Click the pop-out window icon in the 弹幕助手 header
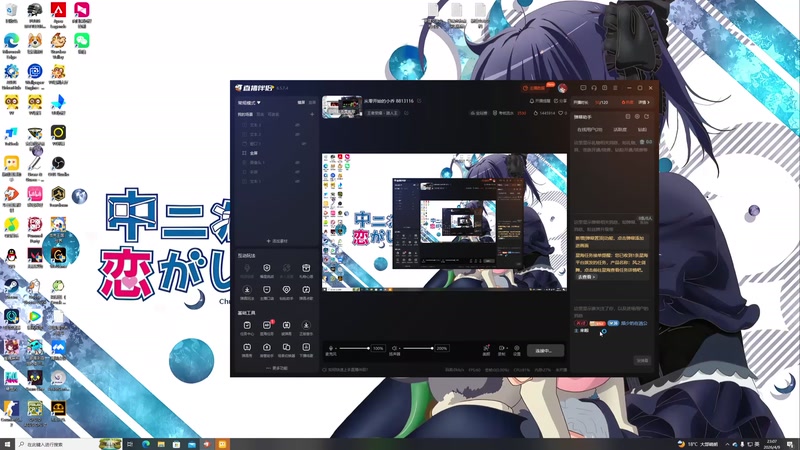Image resolution: width=800 pixels, height=450 pixels. pyautogui.click(x=628, y=117)
